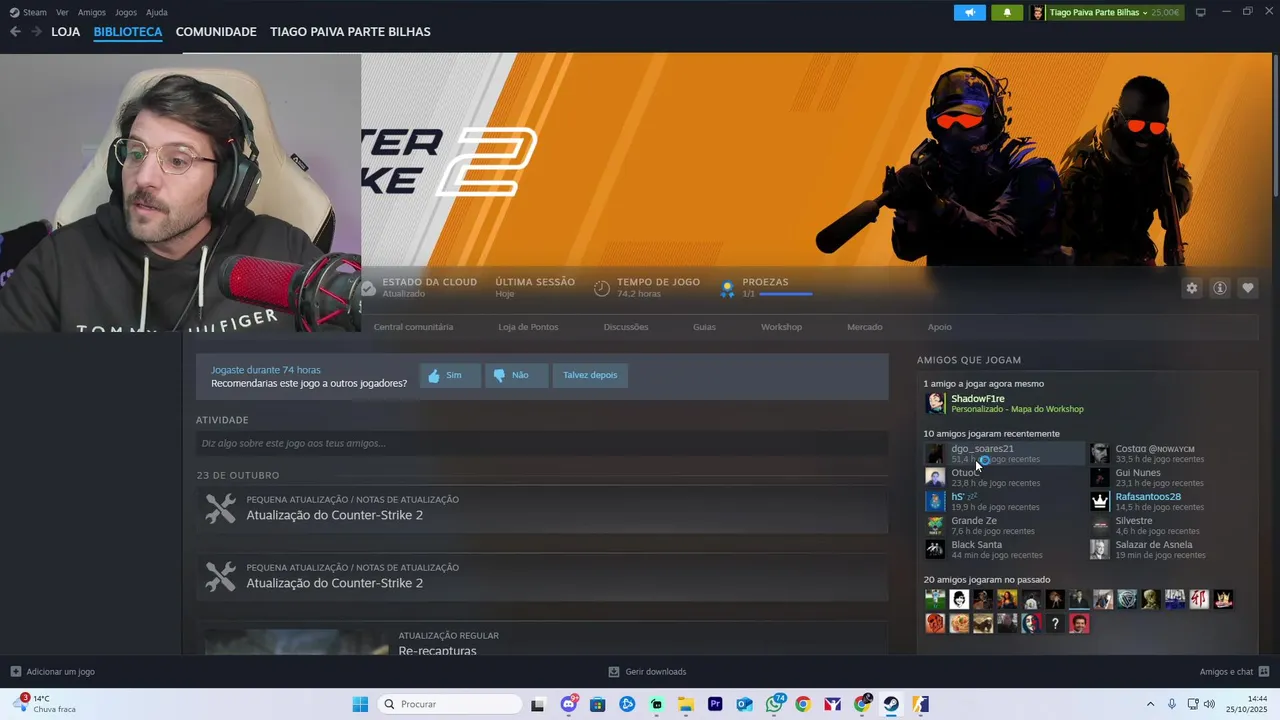Click the Amigos e chat icon
The height and width of the screenshot is (720, 1280).
pyautogui.click(x=1264, y=671)
